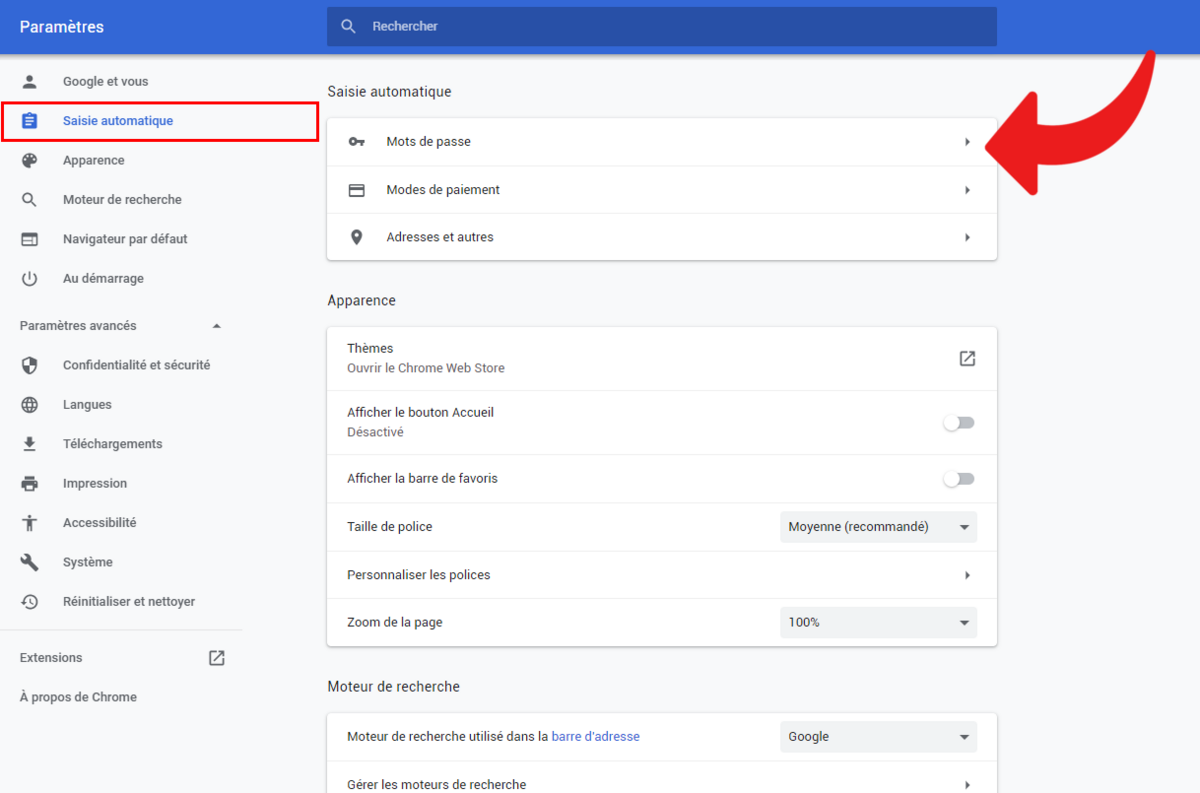
Task: Click the Modes de paiement row label
Action: point(443,190)
